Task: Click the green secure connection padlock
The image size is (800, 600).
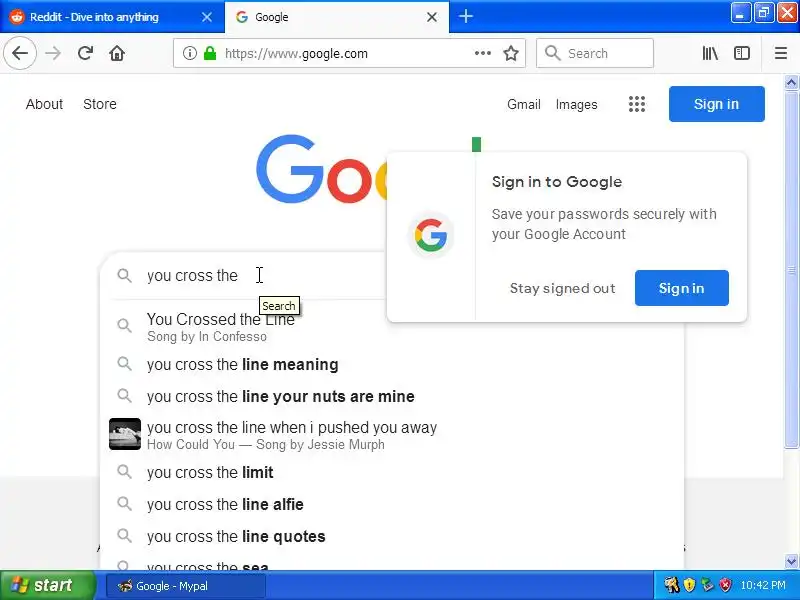Action: point(210,53)
